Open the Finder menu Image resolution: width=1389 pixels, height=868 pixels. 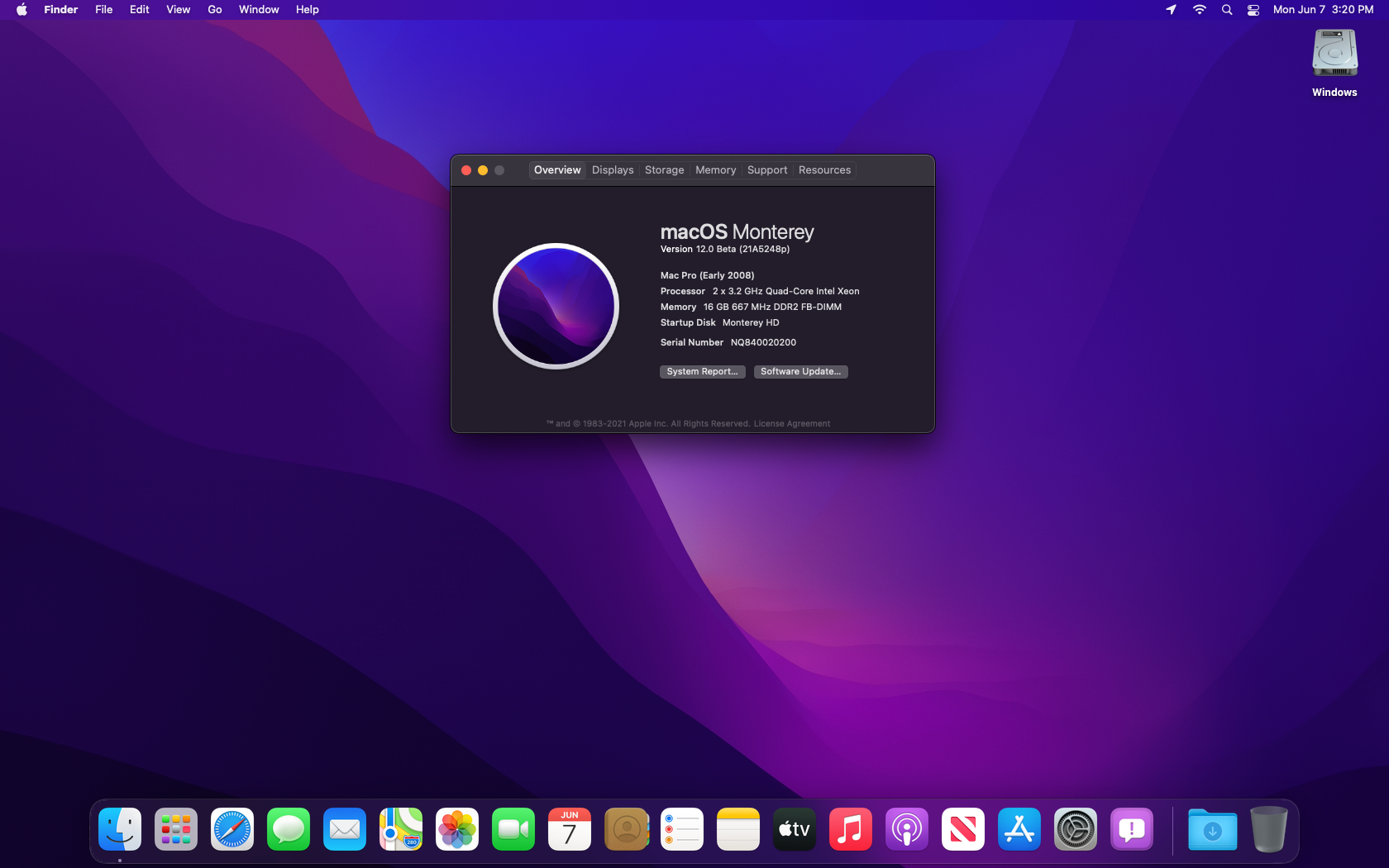point(61,10)
